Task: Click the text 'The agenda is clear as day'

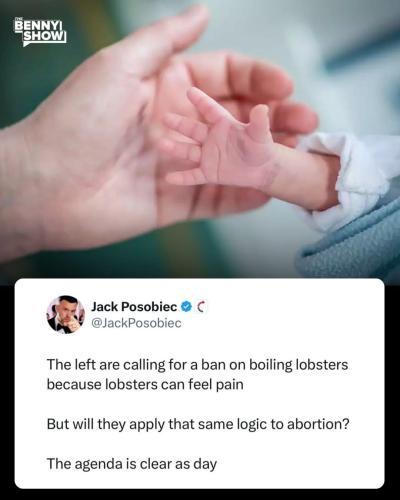Action: click(132, 464)
